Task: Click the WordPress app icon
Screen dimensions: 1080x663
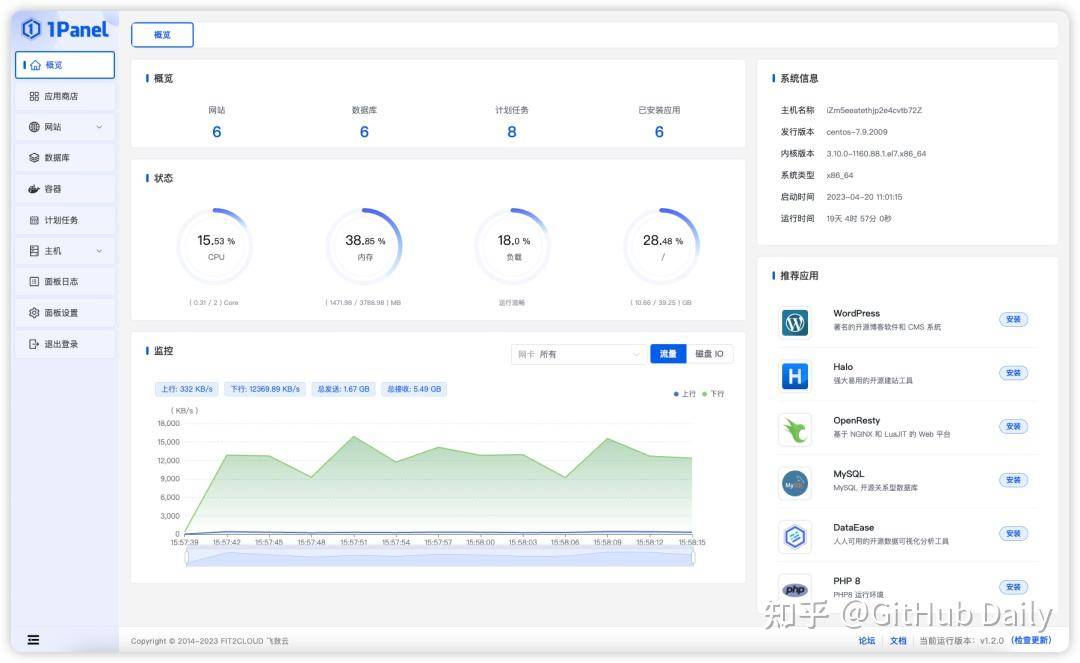Action: tap(795, 322)
